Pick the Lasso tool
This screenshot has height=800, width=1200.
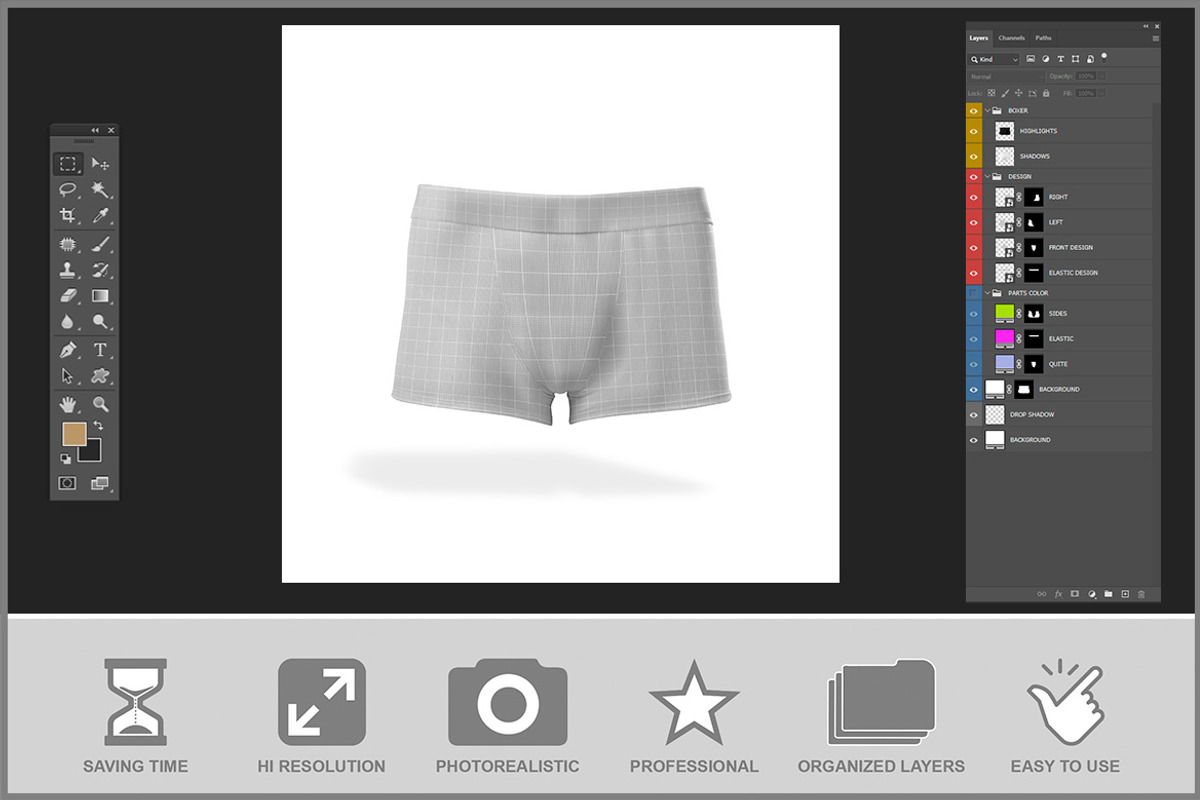point(68,189)
